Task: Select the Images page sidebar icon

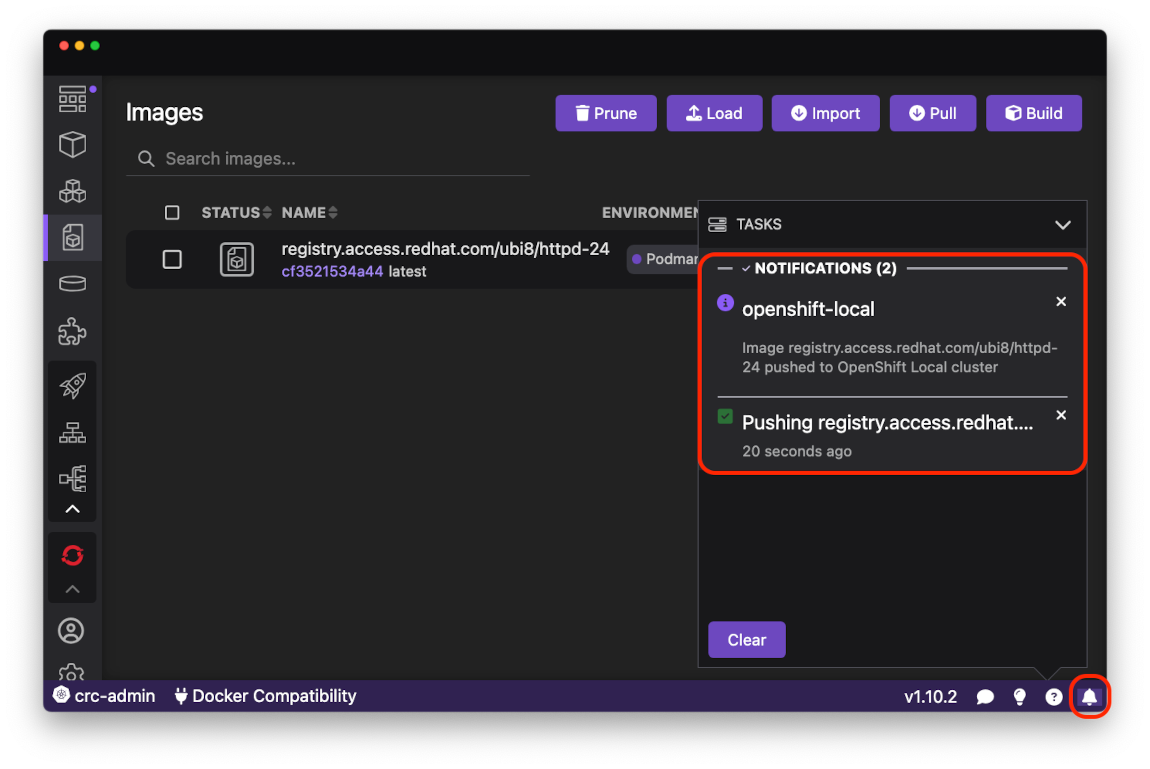Action: [x=73, y=238]
